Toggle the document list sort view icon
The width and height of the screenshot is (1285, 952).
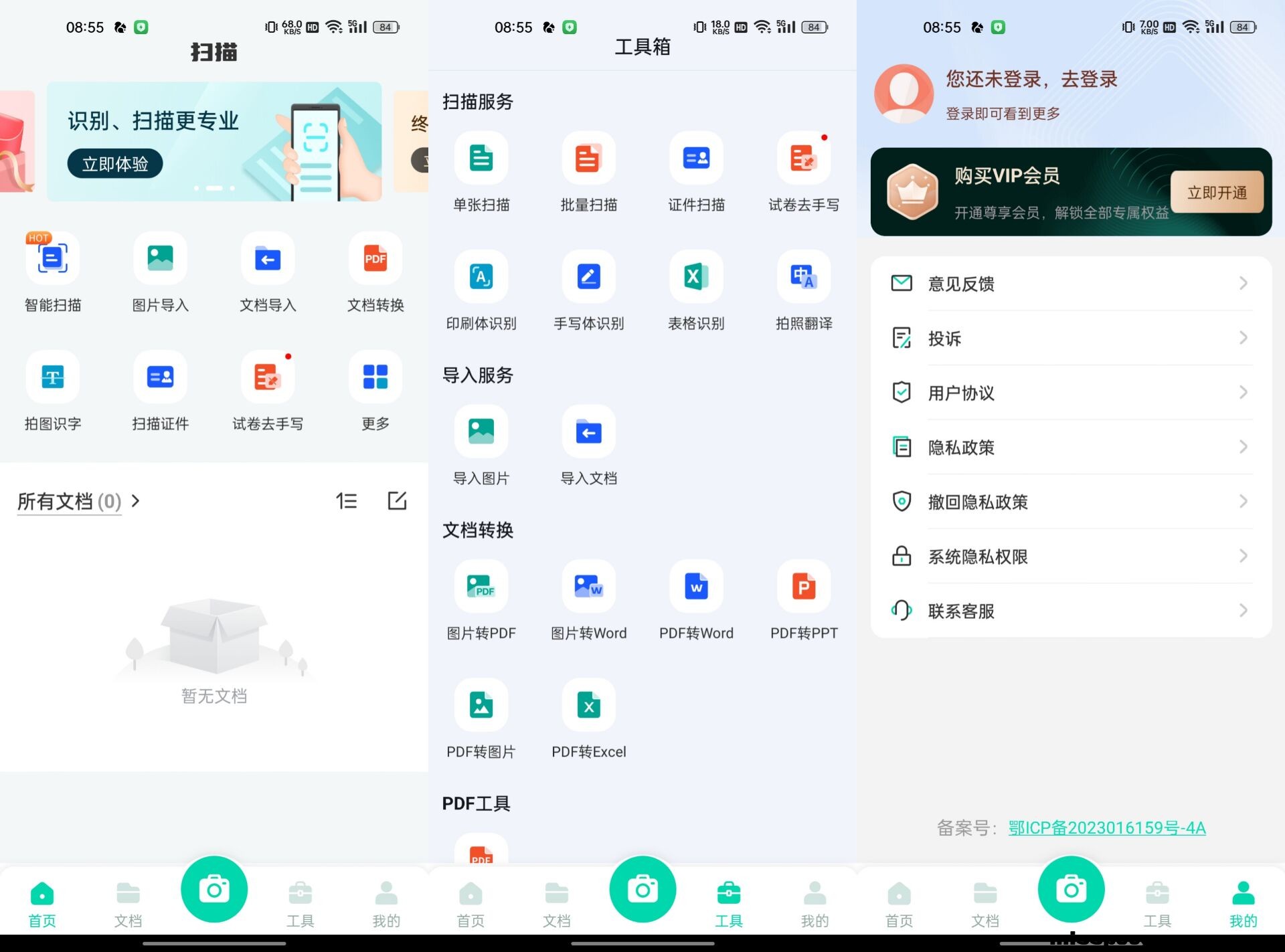click(x=346, y=500)
